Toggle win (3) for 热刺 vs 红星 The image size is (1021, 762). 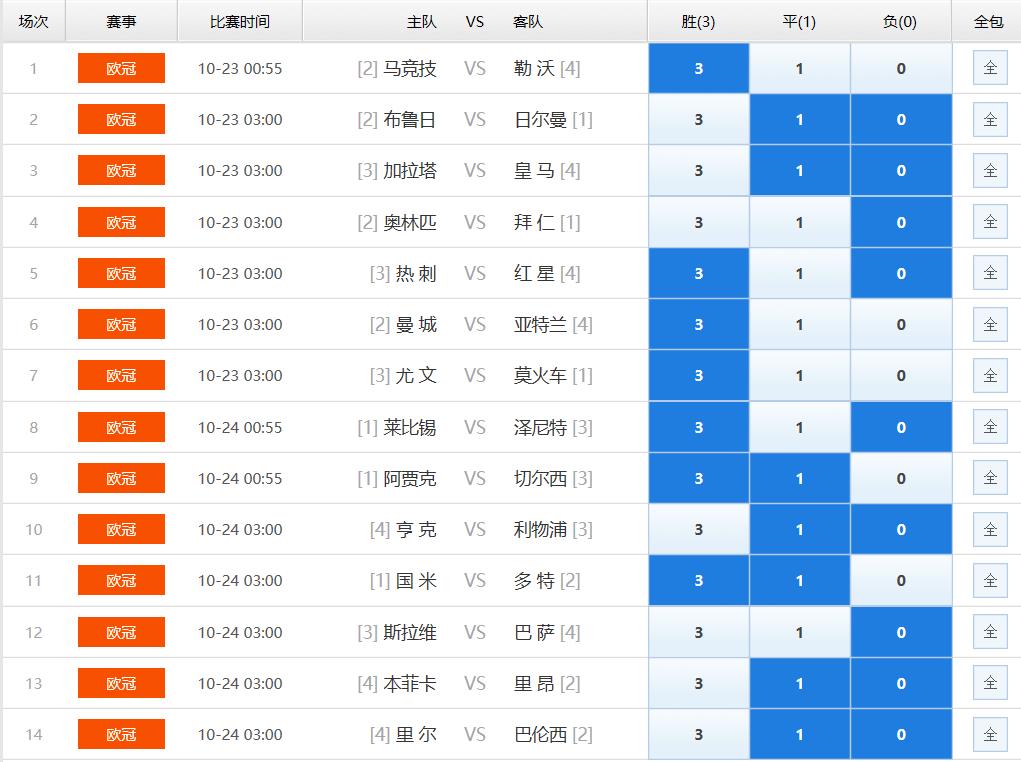[x=699, y=274]
